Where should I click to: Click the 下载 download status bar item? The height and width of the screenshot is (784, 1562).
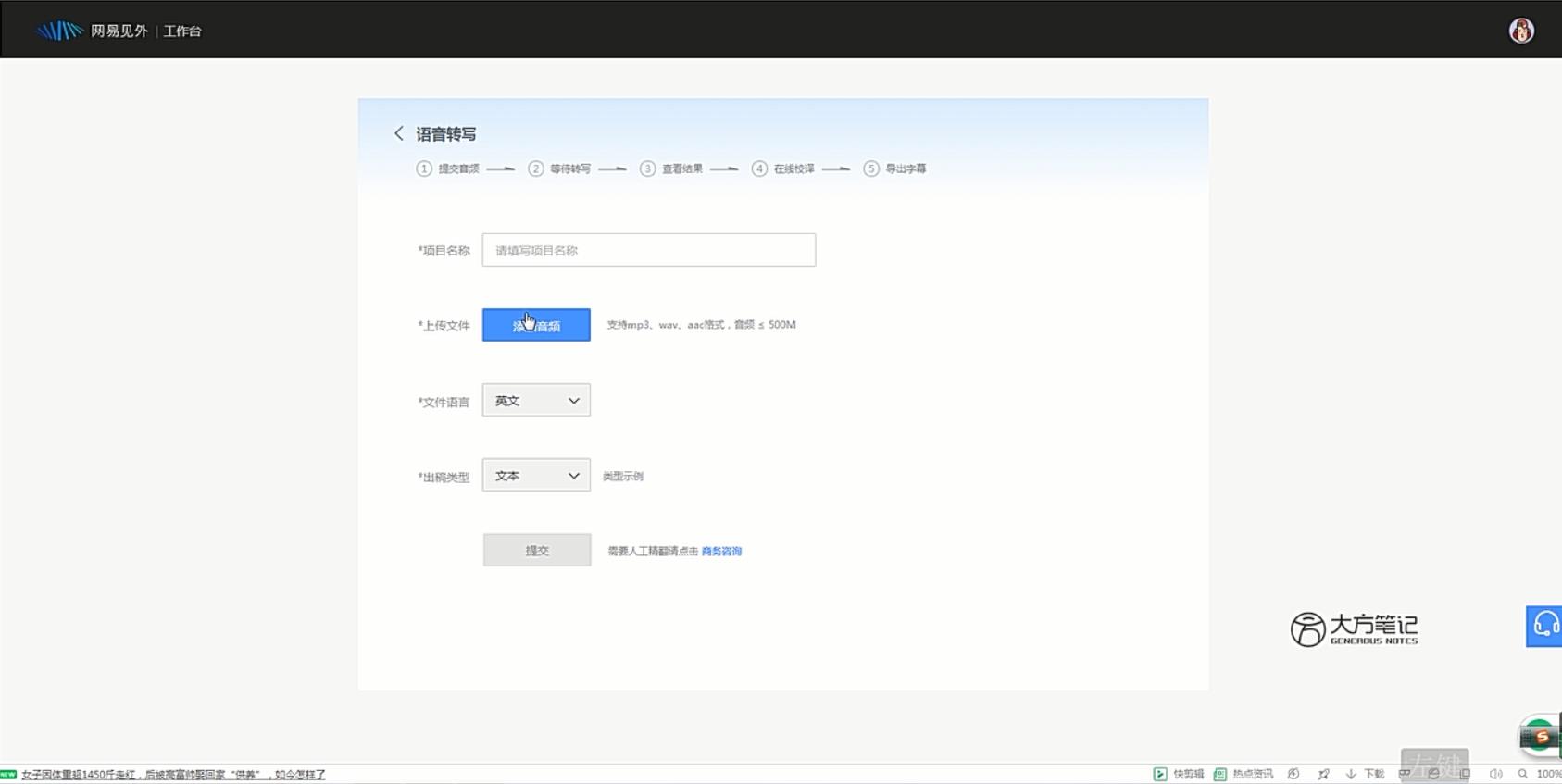(1365, 774)
